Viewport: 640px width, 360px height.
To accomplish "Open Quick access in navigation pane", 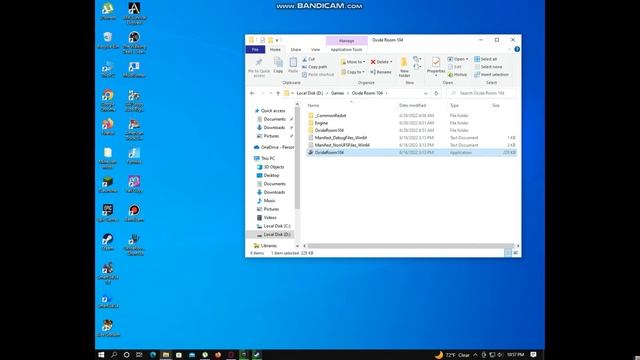I will pyautogui.click(x=270, y=111).
